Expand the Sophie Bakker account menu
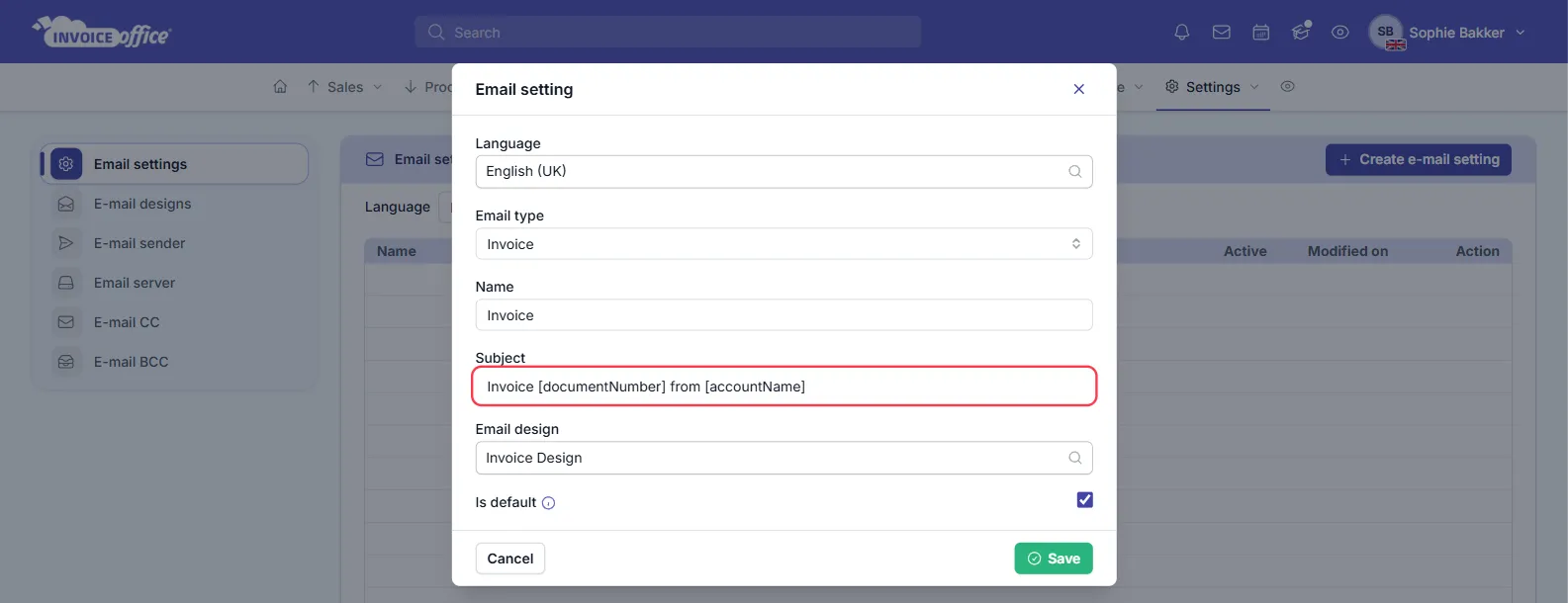 click(x=1467, y=33)
